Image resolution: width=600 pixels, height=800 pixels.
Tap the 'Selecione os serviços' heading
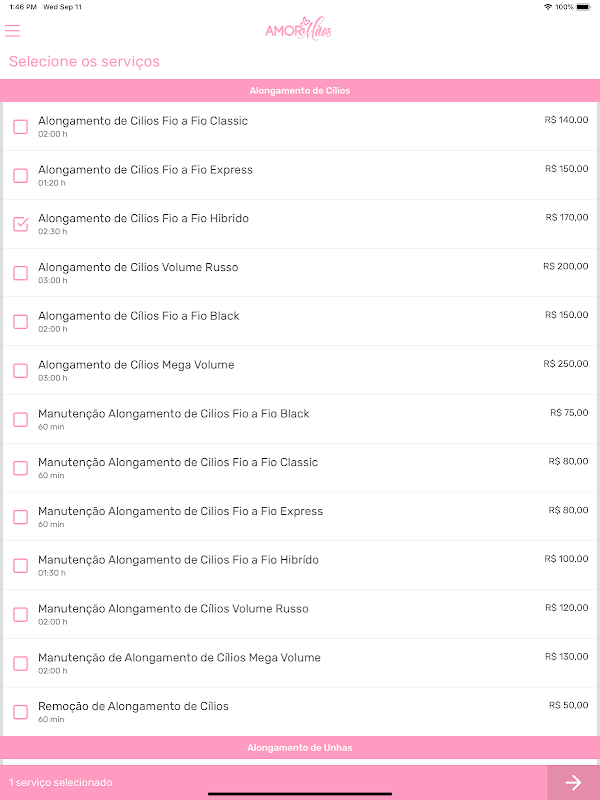[84, 62]
